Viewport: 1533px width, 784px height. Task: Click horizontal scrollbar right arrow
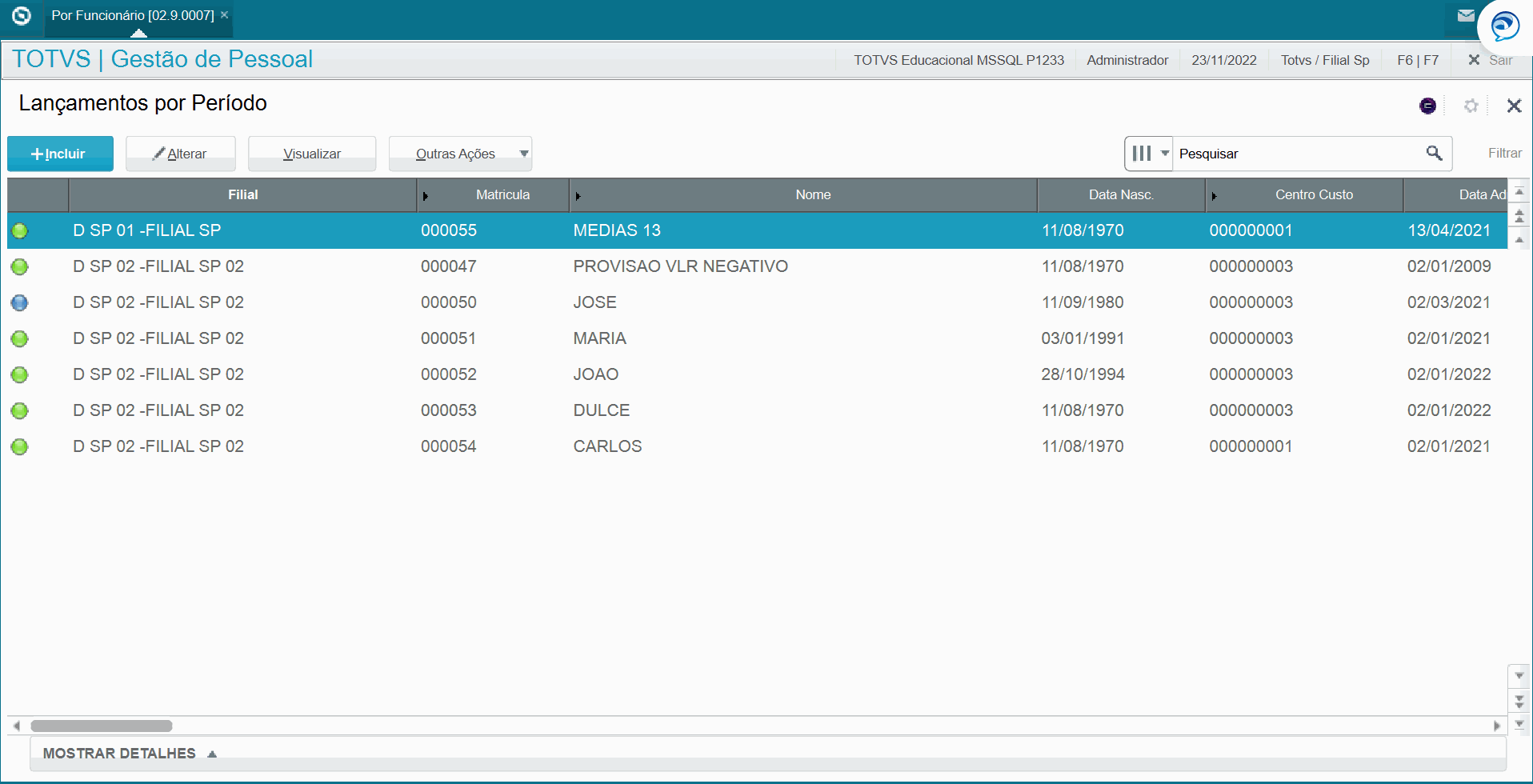1497,726
